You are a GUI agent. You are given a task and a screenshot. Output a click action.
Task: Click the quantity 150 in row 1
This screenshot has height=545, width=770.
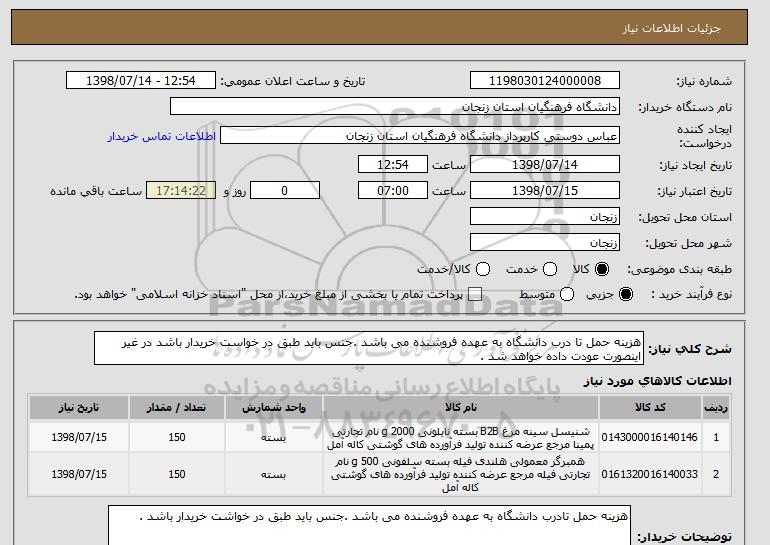[x=177, y=437]
